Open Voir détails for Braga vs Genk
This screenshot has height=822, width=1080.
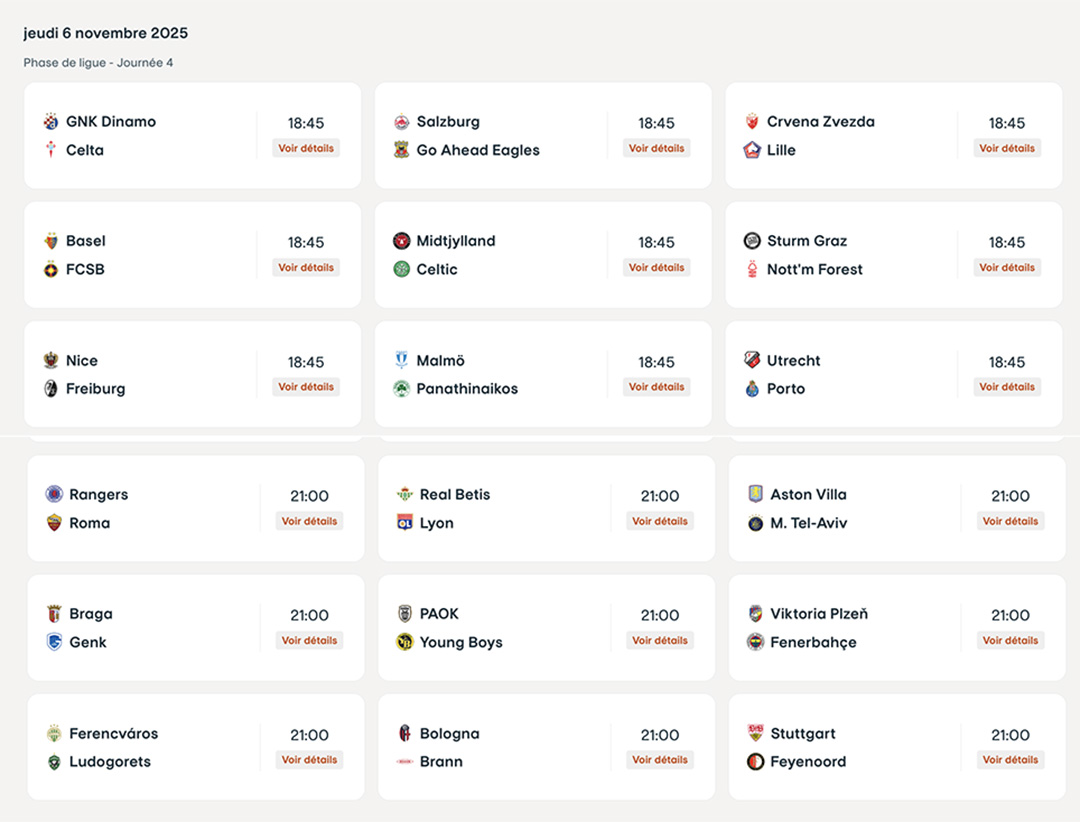[309, 640]
